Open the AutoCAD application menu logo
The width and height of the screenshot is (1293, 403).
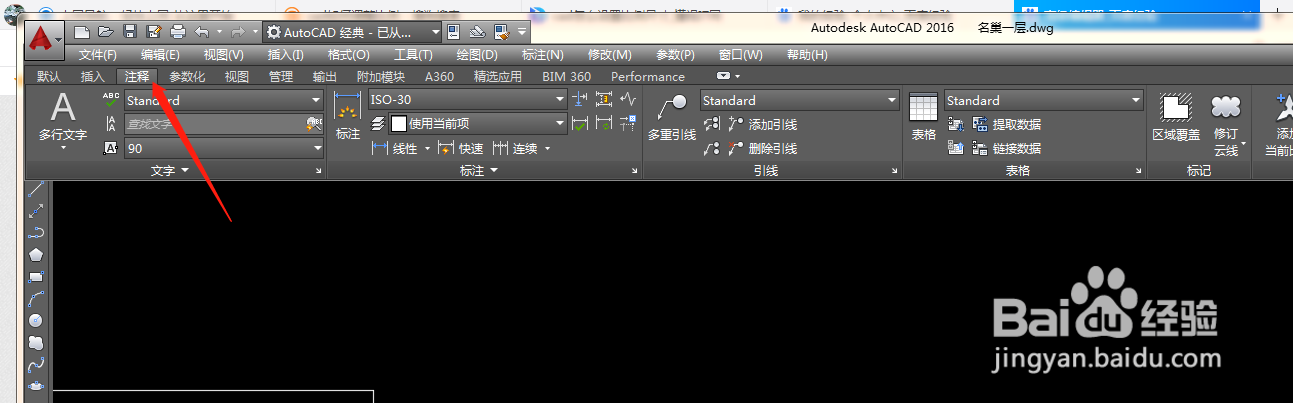point(42,38)
